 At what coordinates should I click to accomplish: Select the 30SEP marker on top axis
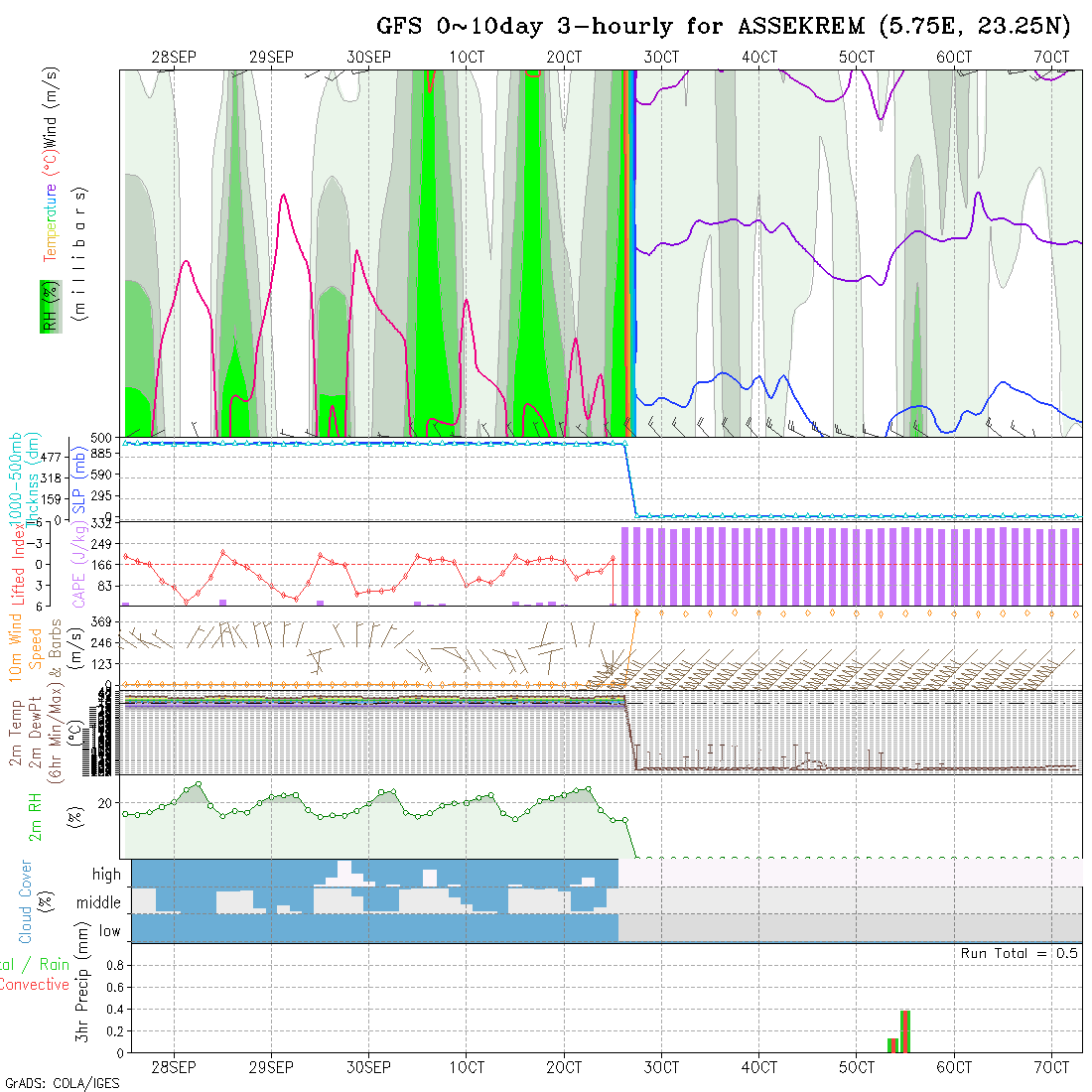coord(368,58)
